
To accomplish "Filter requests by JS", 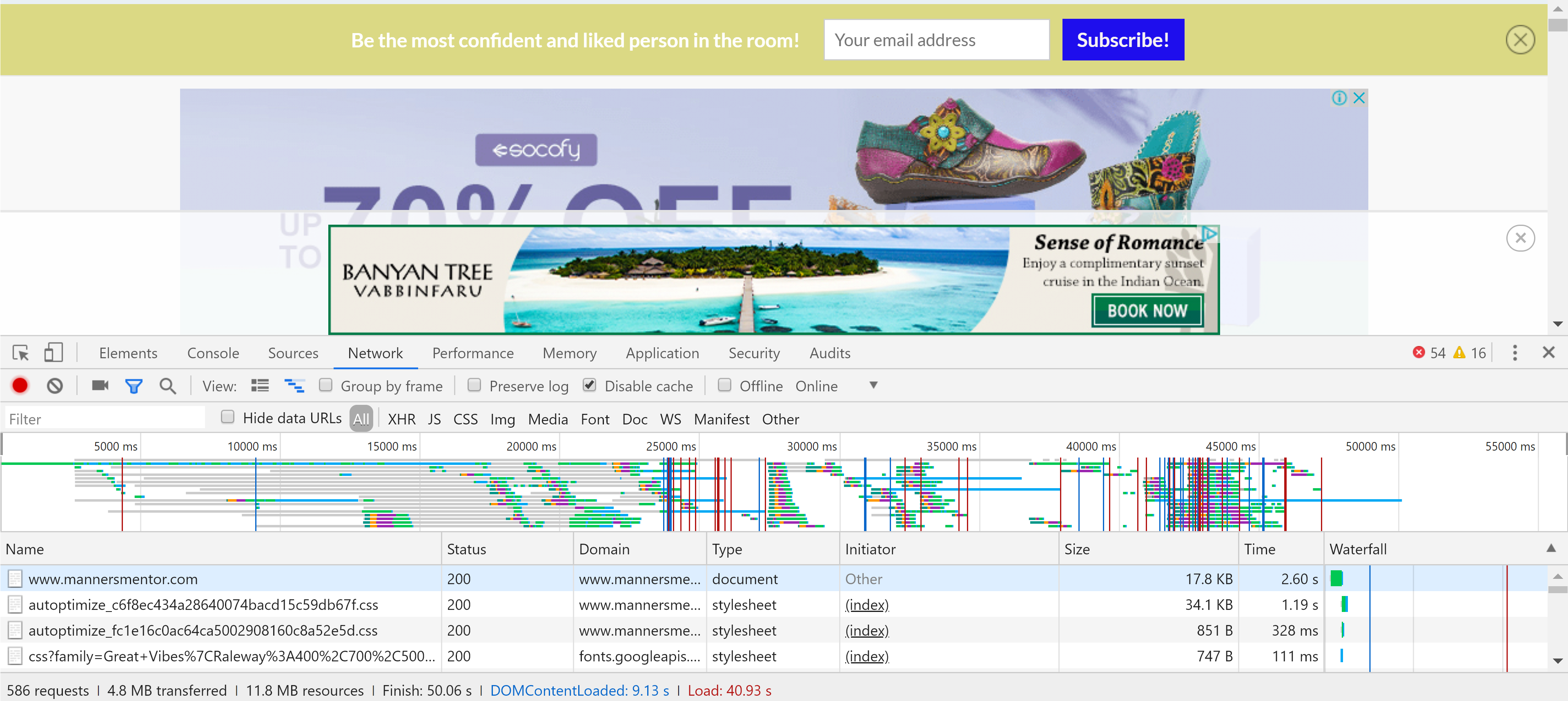I will coord(434,419).
